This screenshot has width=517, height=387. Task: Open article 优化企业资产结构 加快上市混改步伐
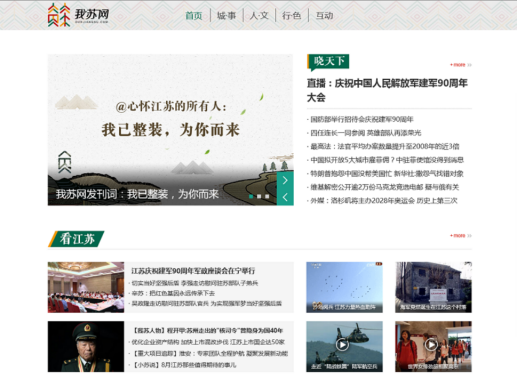pos(208,342)
